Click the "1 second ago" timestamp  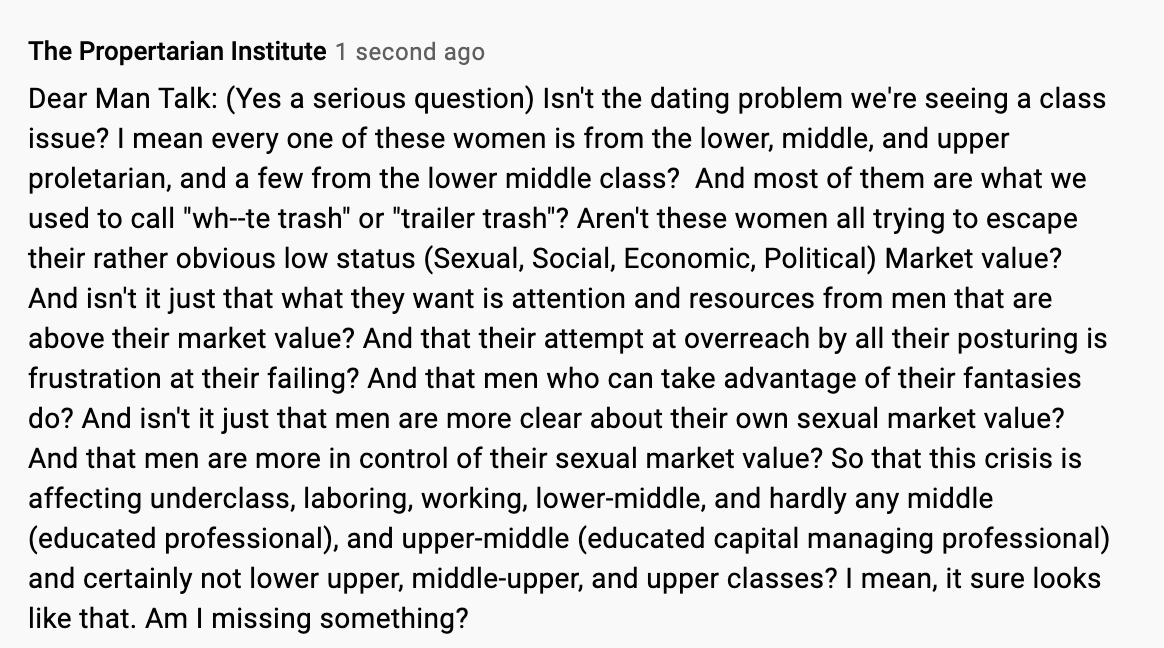410,52
